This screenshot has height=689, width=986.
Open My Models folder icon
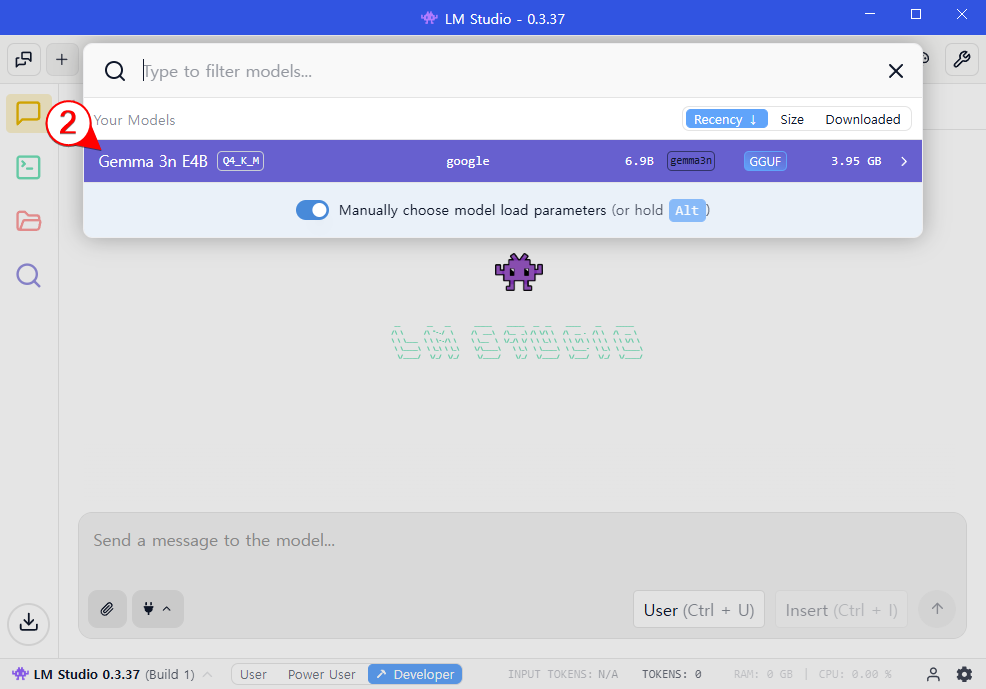(29, 221)
